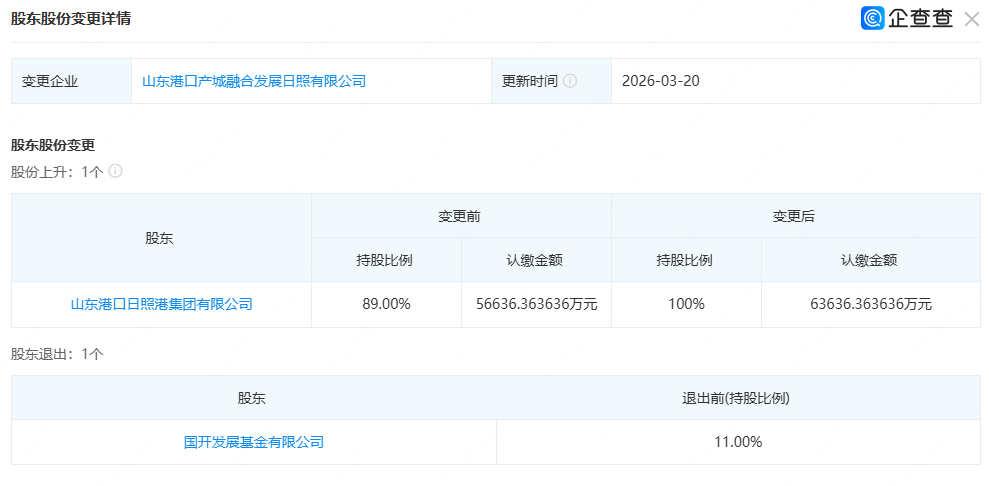This screenshot has width=989, height=486.
Task: Click the 变更前 column header
Action: pyautogui.click(x=461, y=216)
